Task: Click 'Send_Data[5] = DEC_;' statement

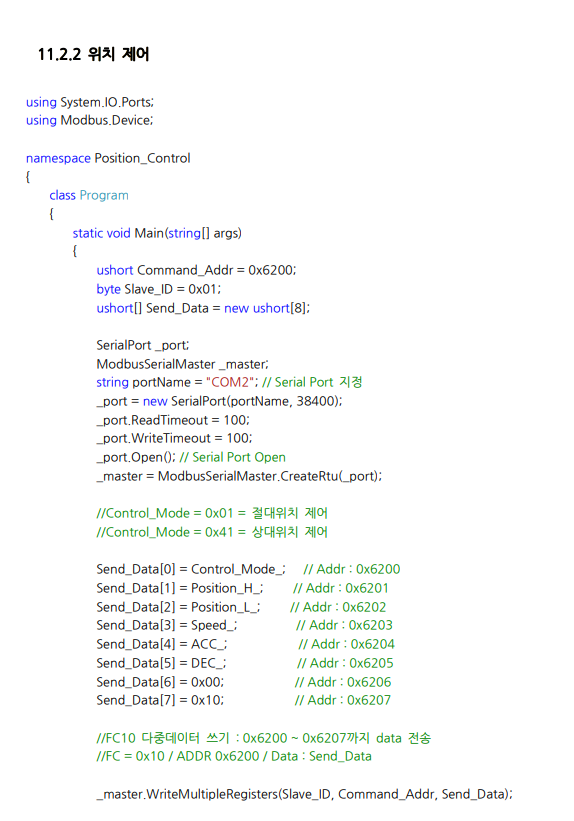Action: [x=161, y=663]
